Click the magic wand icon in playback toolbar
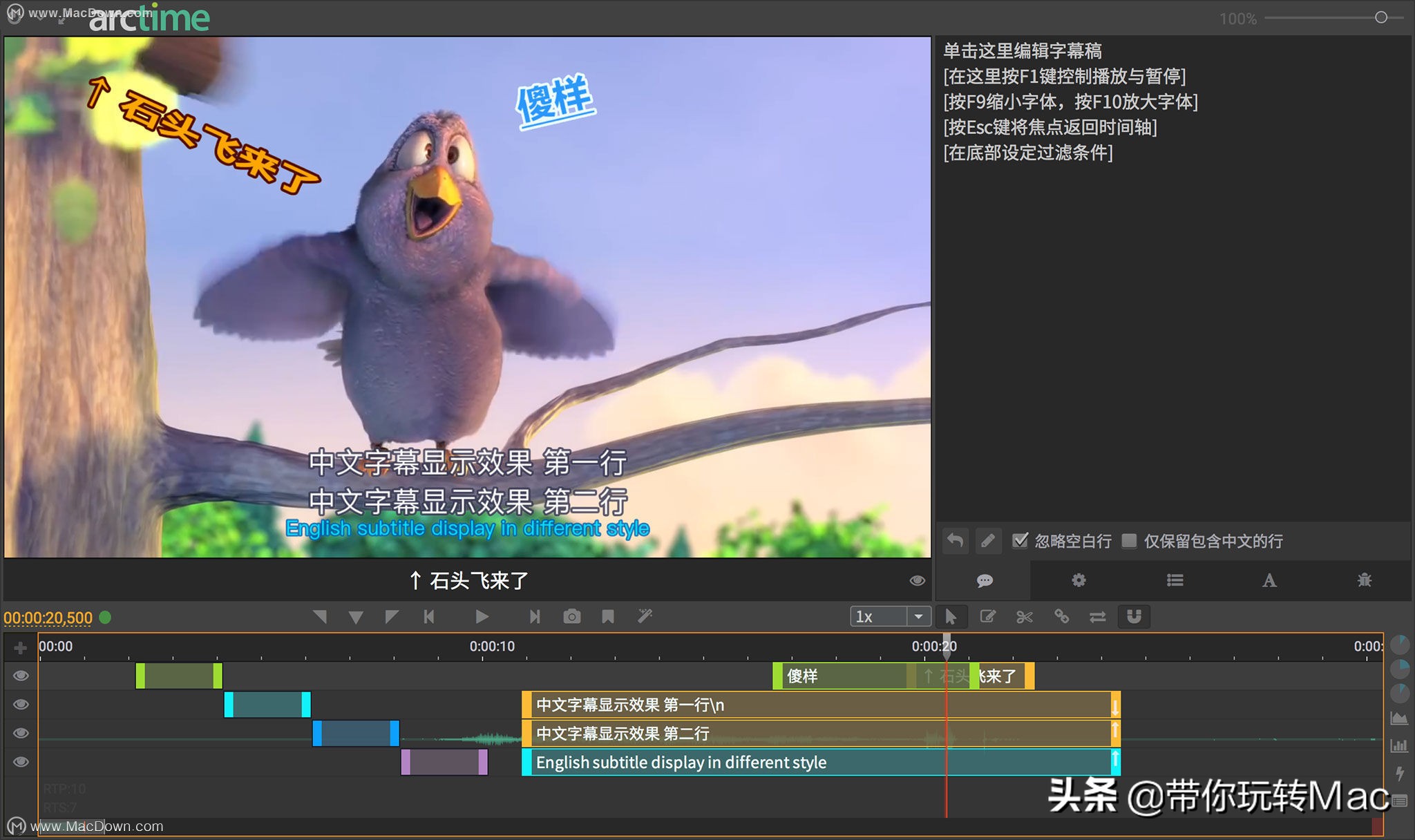This screenshot has height=840, width=1415. tap(645, 615)
